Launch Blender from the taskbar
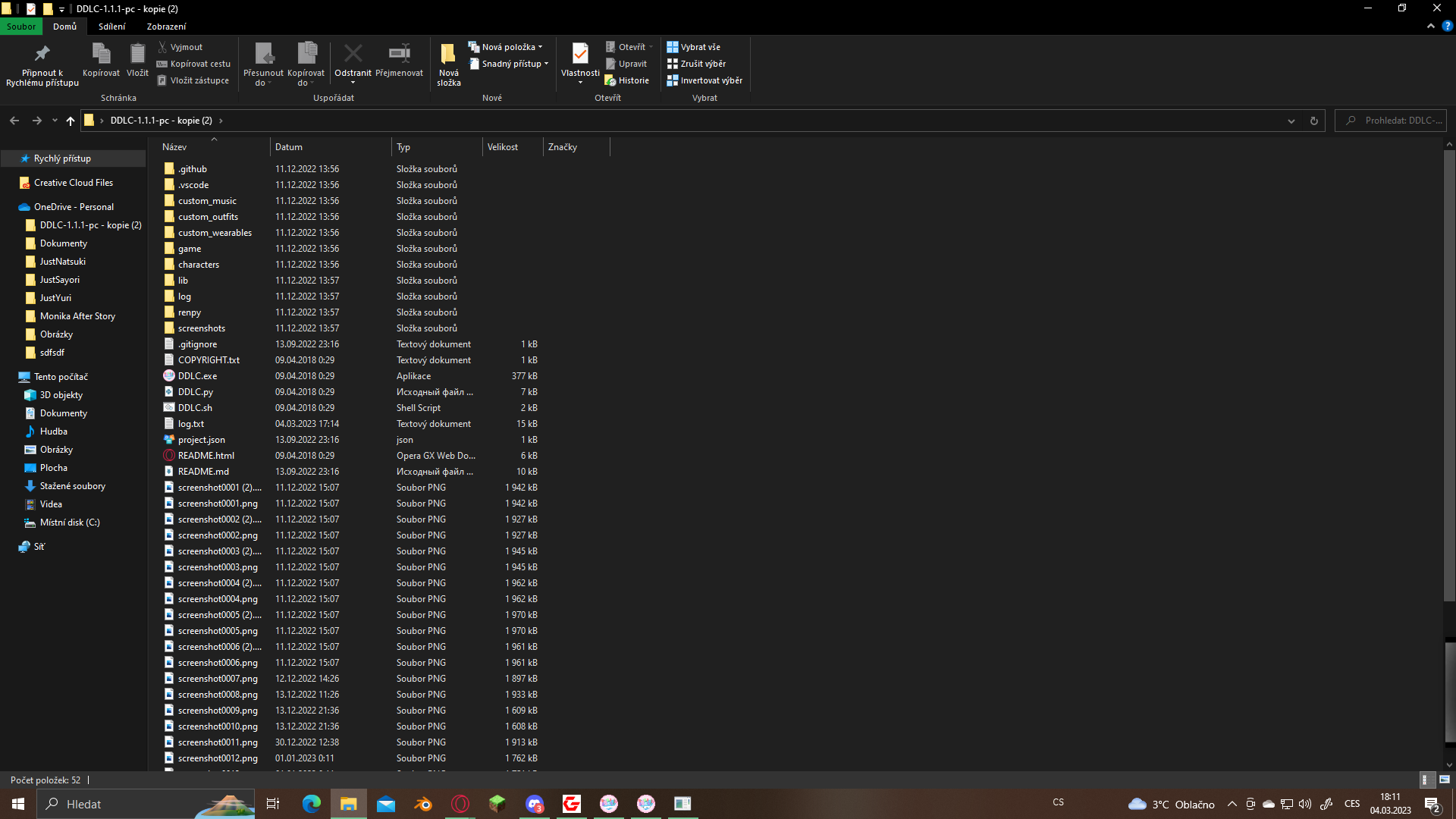The height and width of the screenshot is (819, 1456). pyautogui.click(x=422, y=804)
